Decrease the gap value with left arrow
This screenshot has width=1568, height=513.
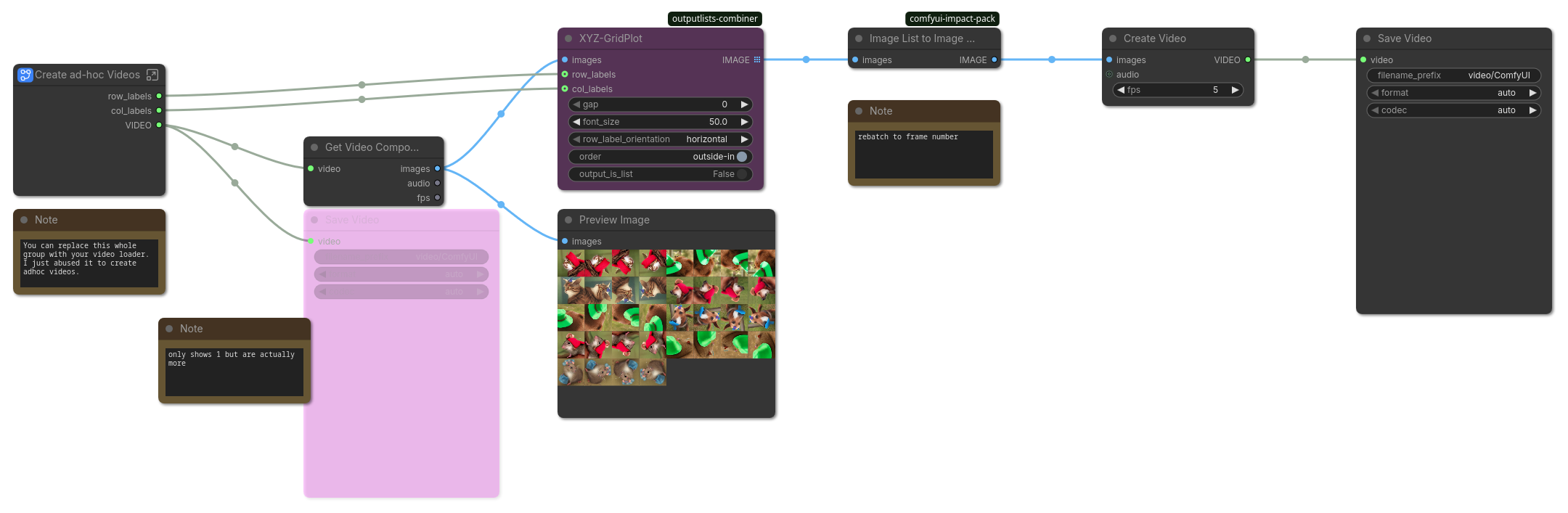[576, 104]
